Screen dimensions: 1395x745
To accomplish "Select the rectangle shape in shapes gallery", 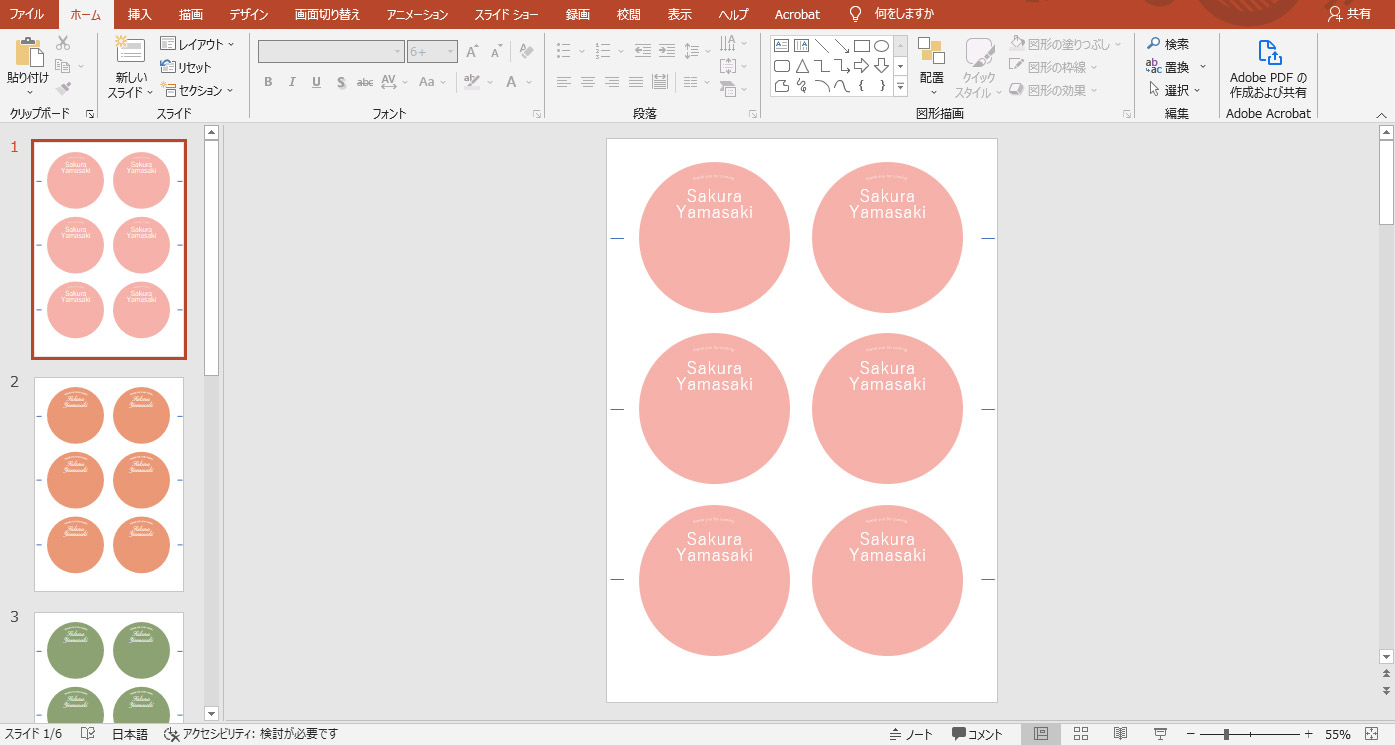I will [861, 46].
